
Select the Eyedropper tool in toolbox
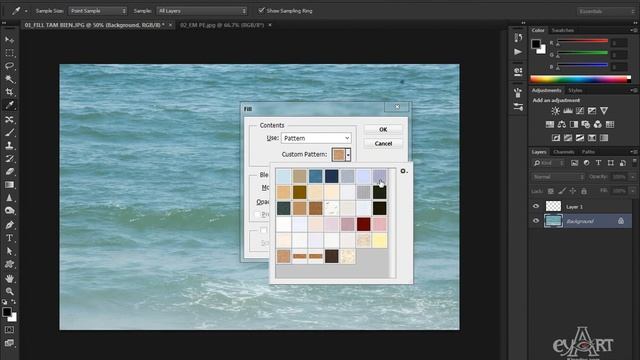pyautogui.click(x=9, y=105)
